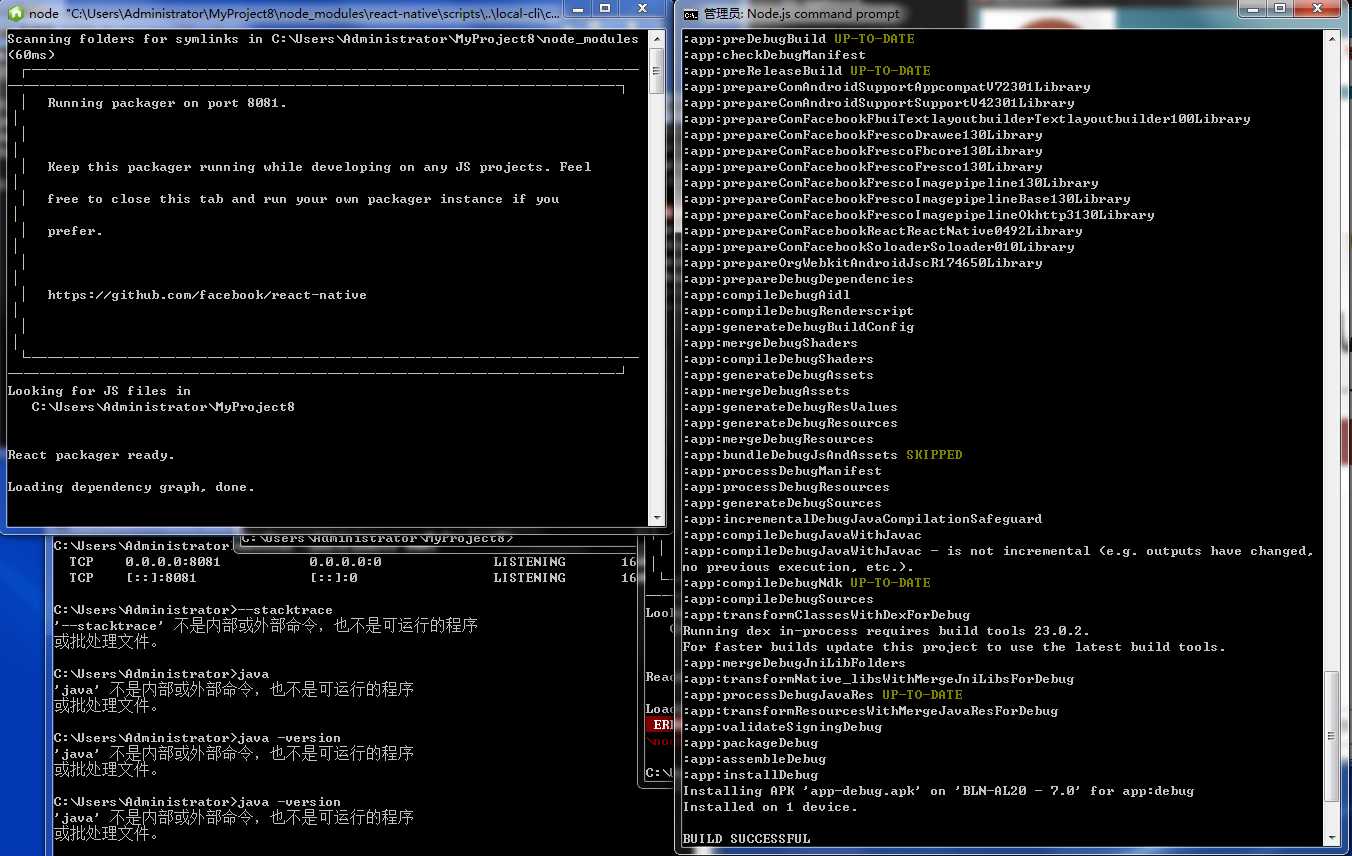Screen dimensions: 1352x856
Task: Click the 'Keep this packager running' line
Action: tap(319, 167)
